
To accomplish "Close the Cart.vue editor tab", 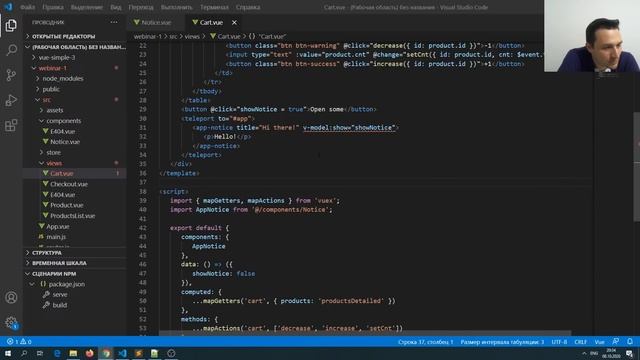I will 234,22.
